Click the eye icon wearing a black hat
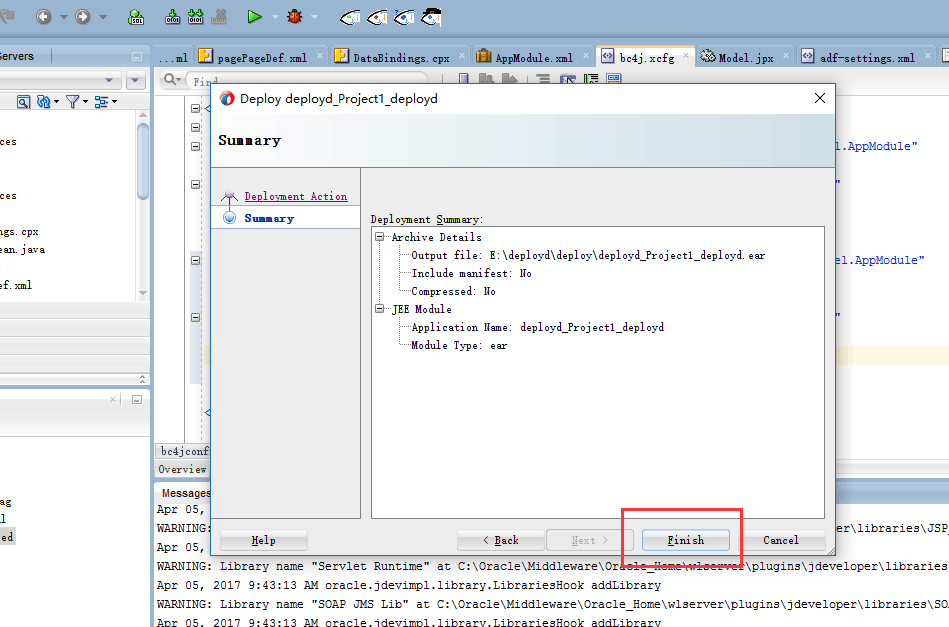Viewport: 949px width, 627px height. coord(431,17)
